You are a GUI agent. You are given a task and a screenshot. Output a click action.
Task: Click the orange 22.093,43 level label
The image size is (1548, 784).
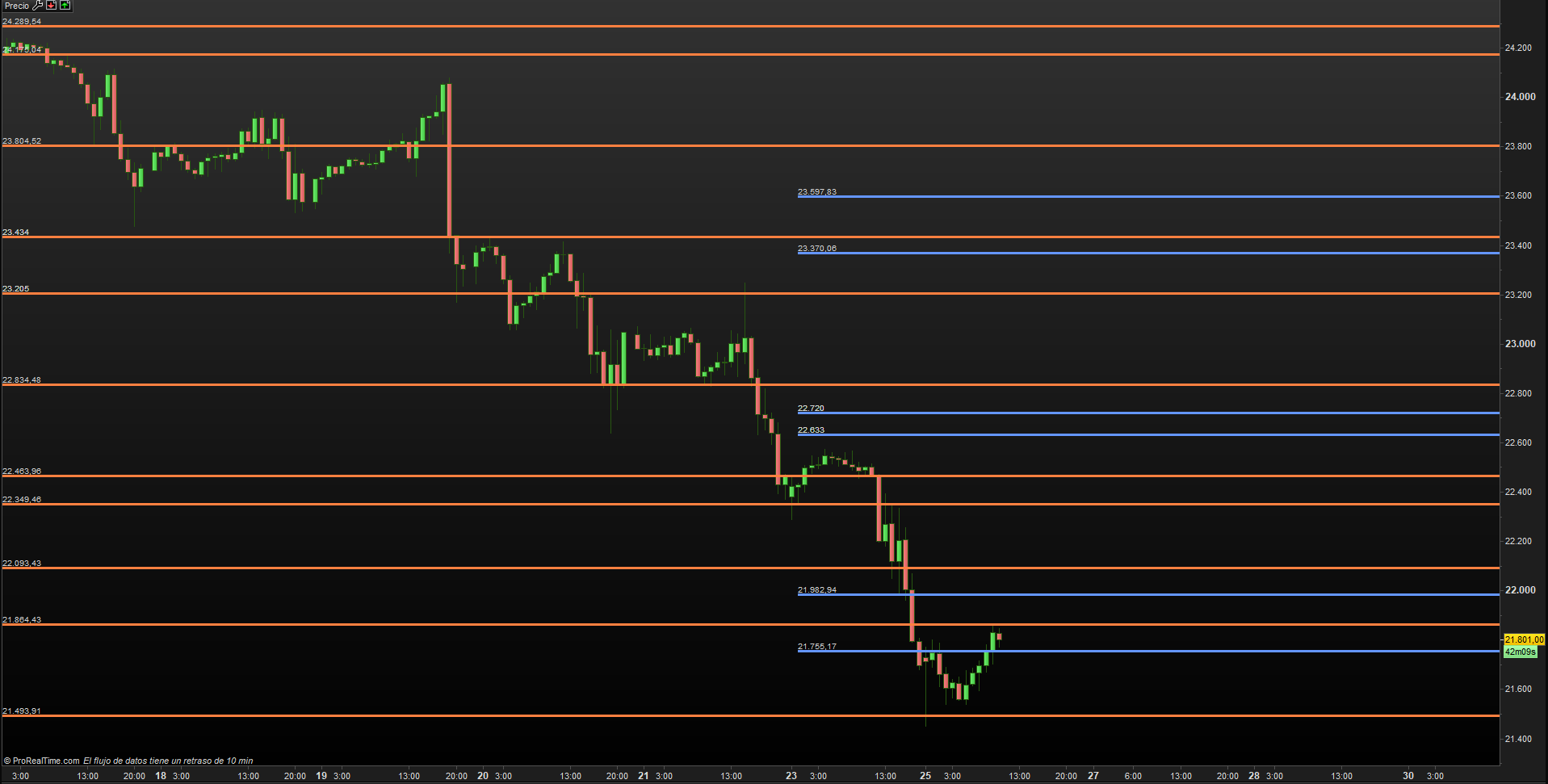[x=22, y=564]
